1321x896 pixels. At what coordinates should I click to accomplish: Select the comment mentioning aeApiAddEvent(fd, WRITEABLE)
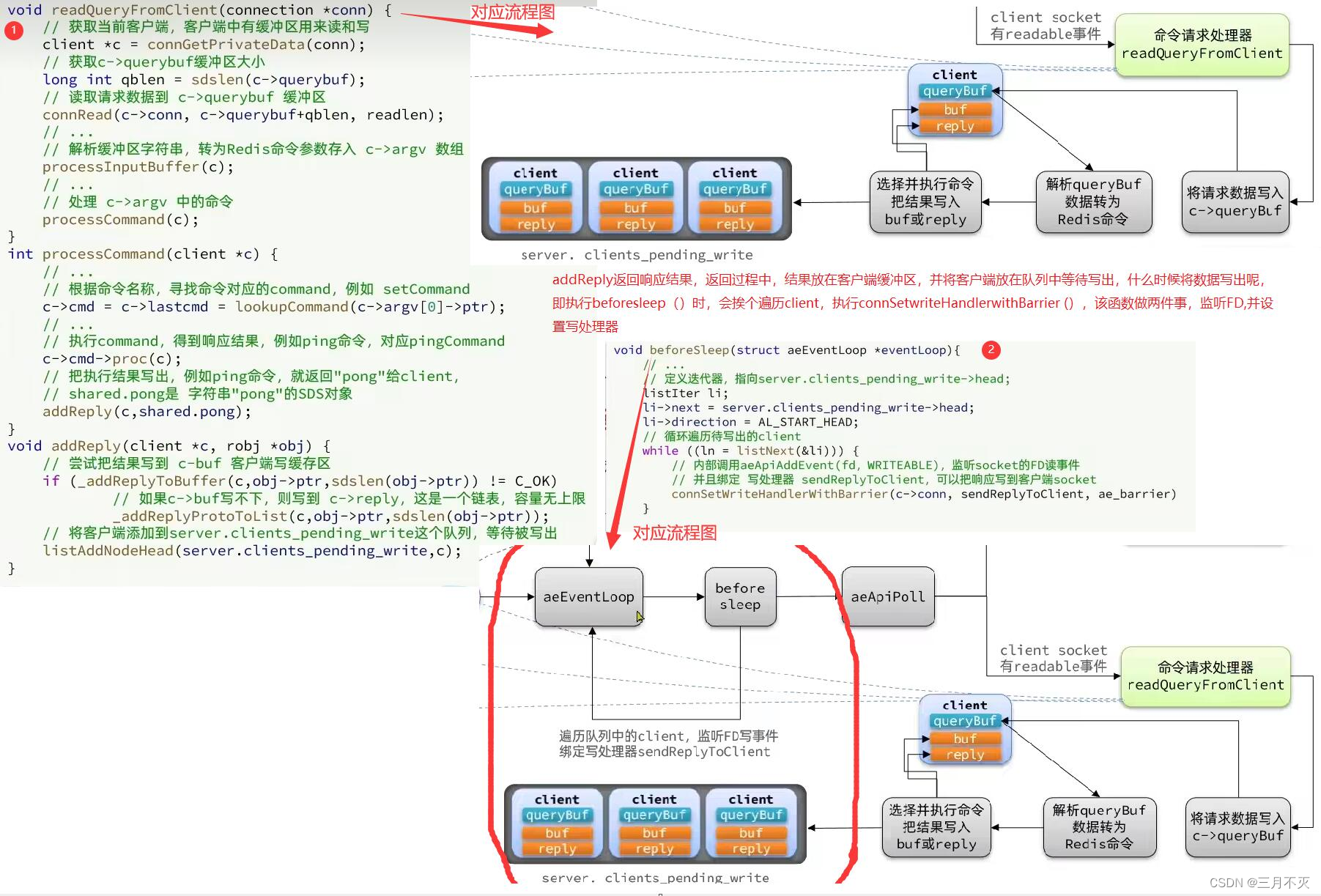[876, 464]
